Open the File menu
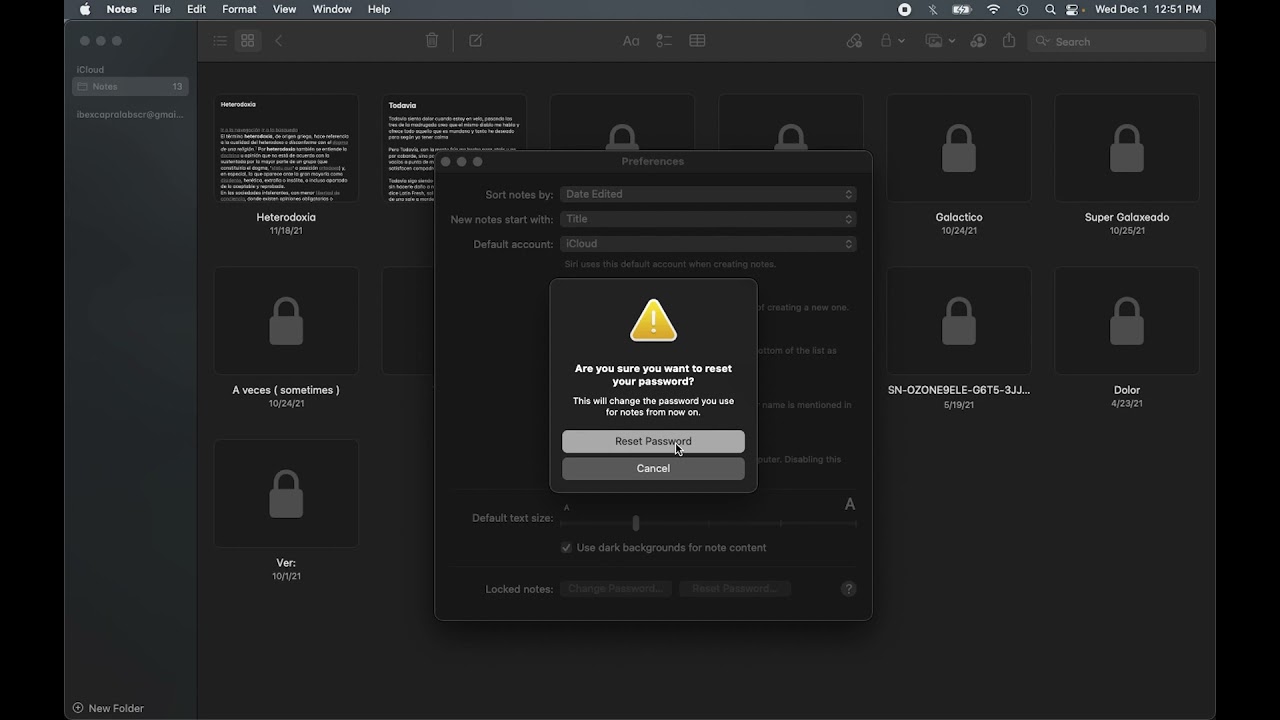 coord(162,9)
